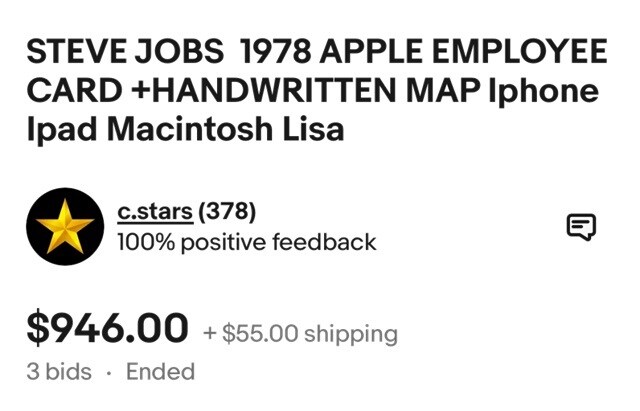The height and width of the screenshot is (411, 640).
Task: Click the + $55.00 shipping cost text
Action: 300,333
